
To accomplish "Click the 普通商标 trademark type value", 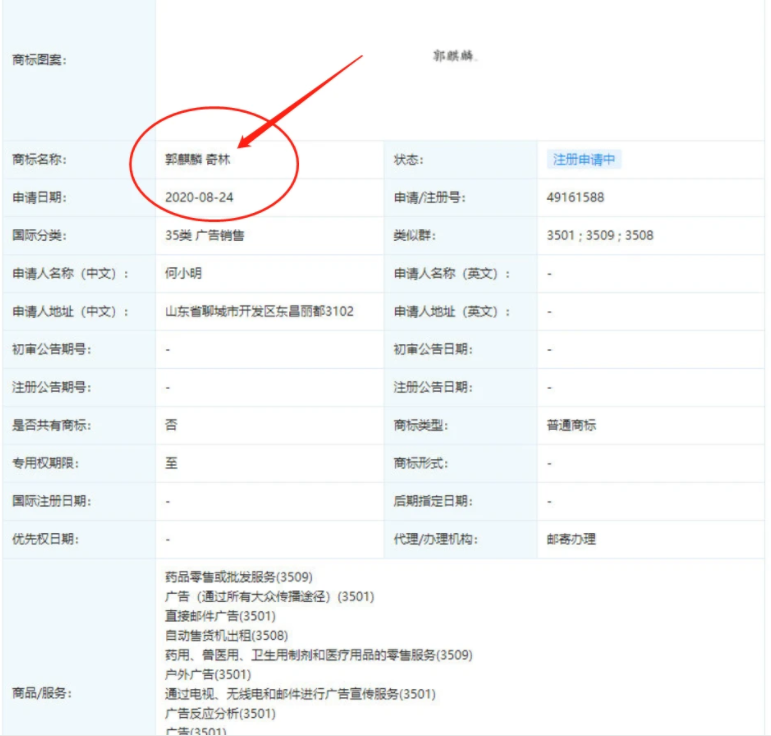I will pos(571,425).
